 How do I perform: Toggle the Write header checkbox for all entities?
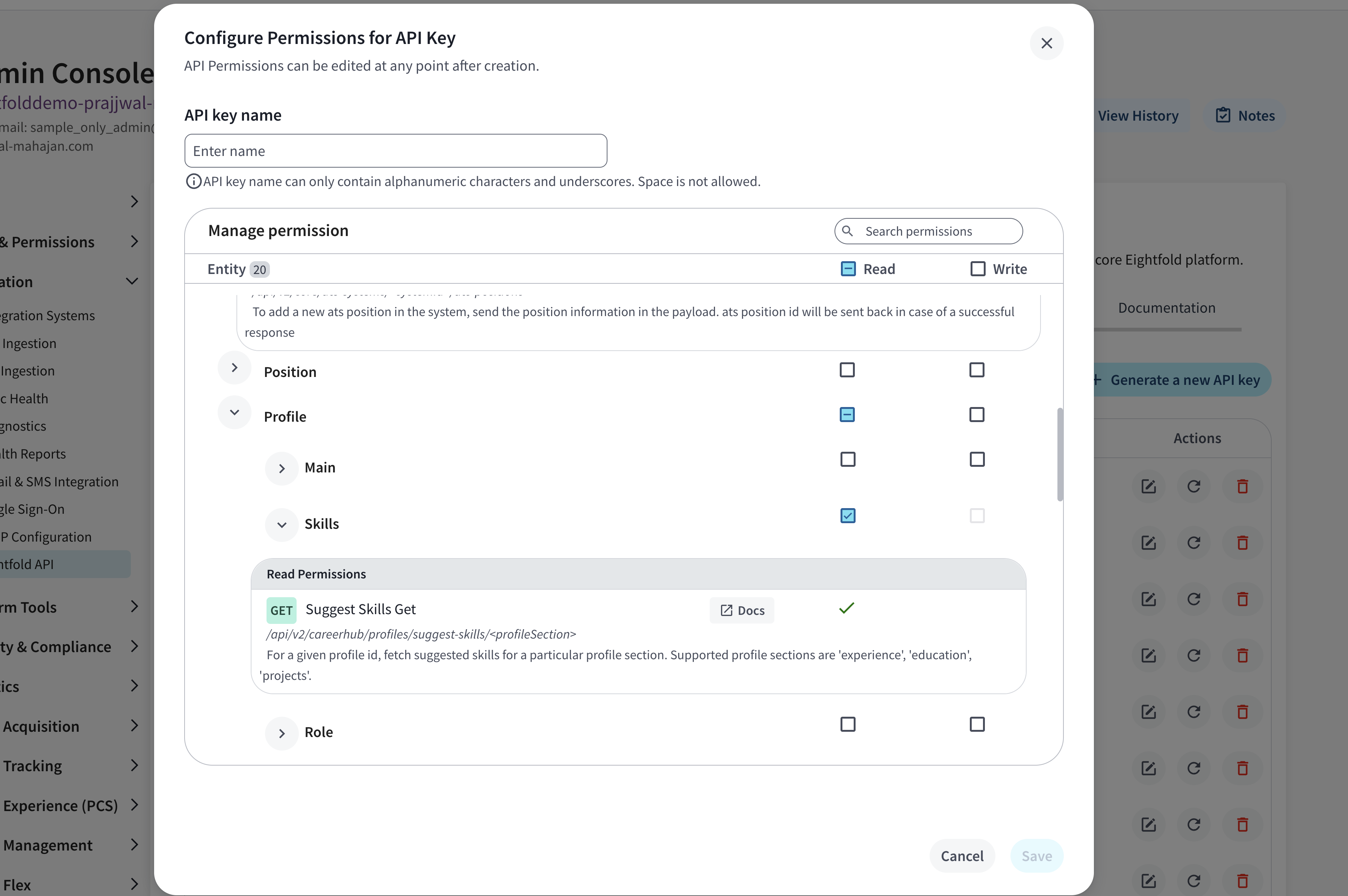click(978, 269)
